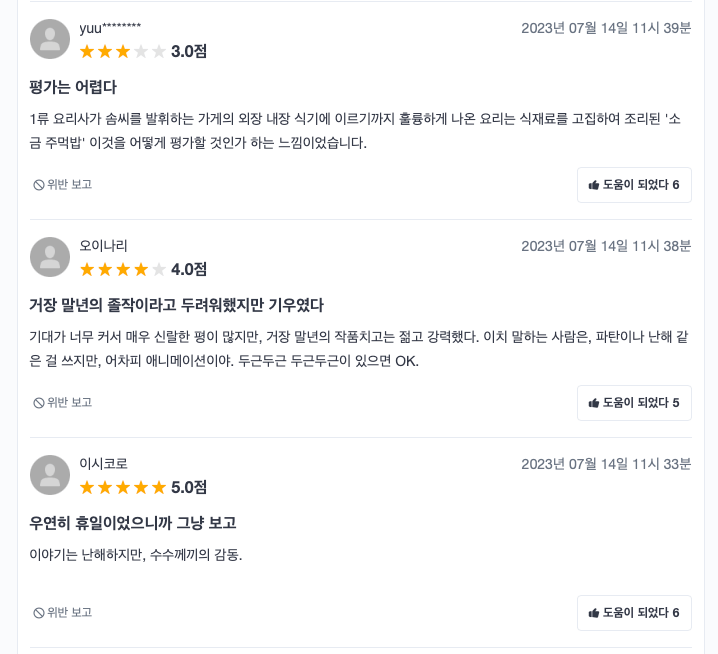Click reviewer name yuu********

coord(110,28)
